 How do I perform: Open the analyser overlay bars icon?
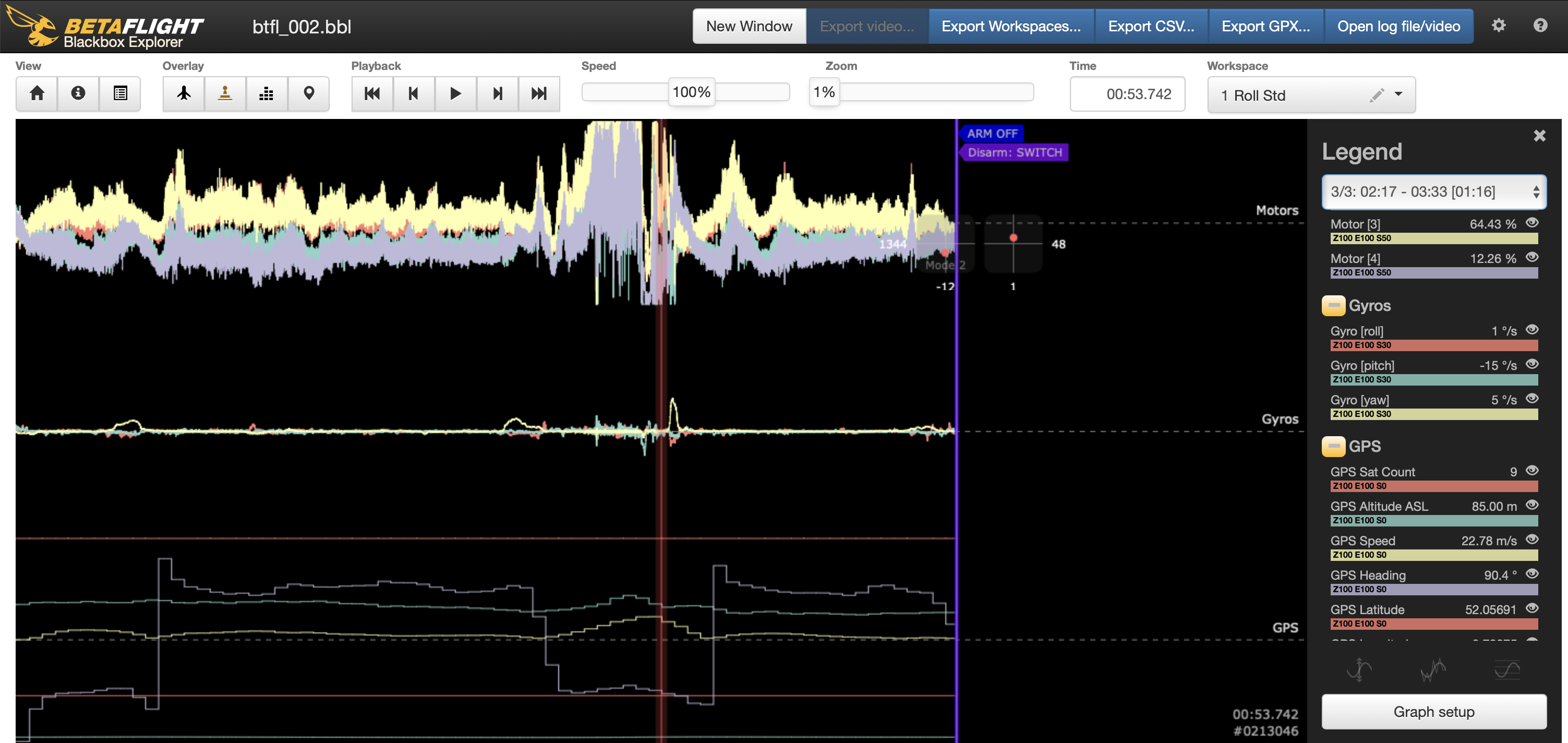[x=266, y=93]
